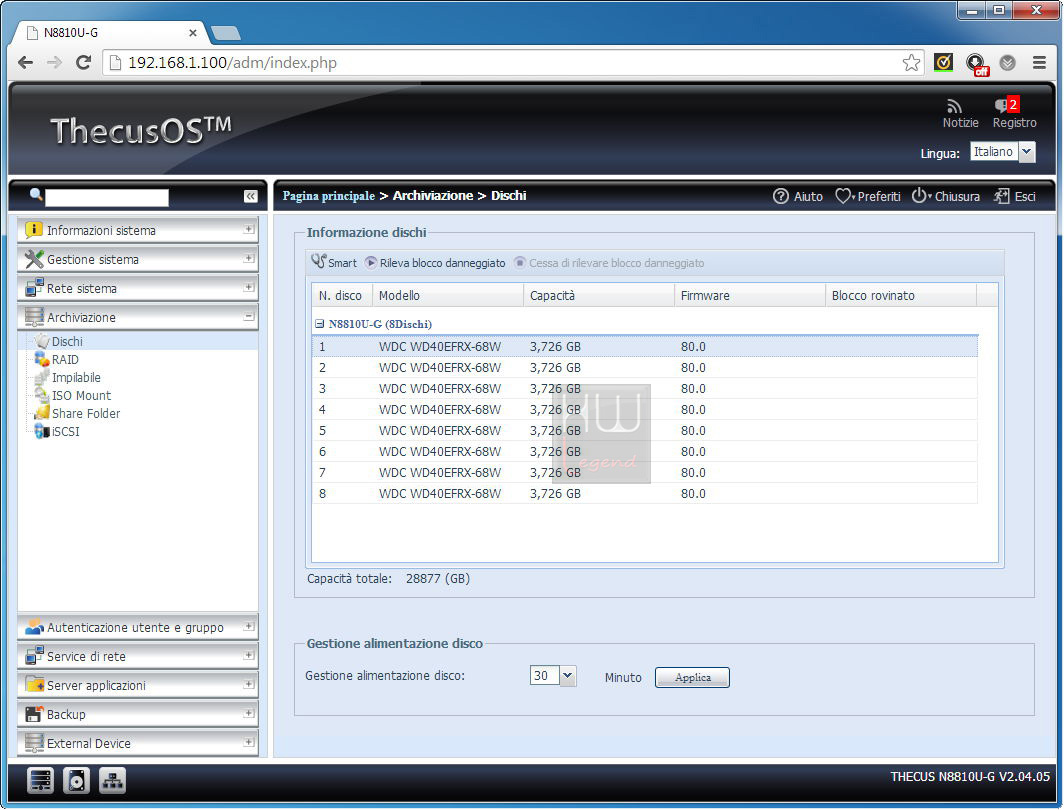
Task: Click the Gestione sistema tools icon
Action: pos(33,259)
